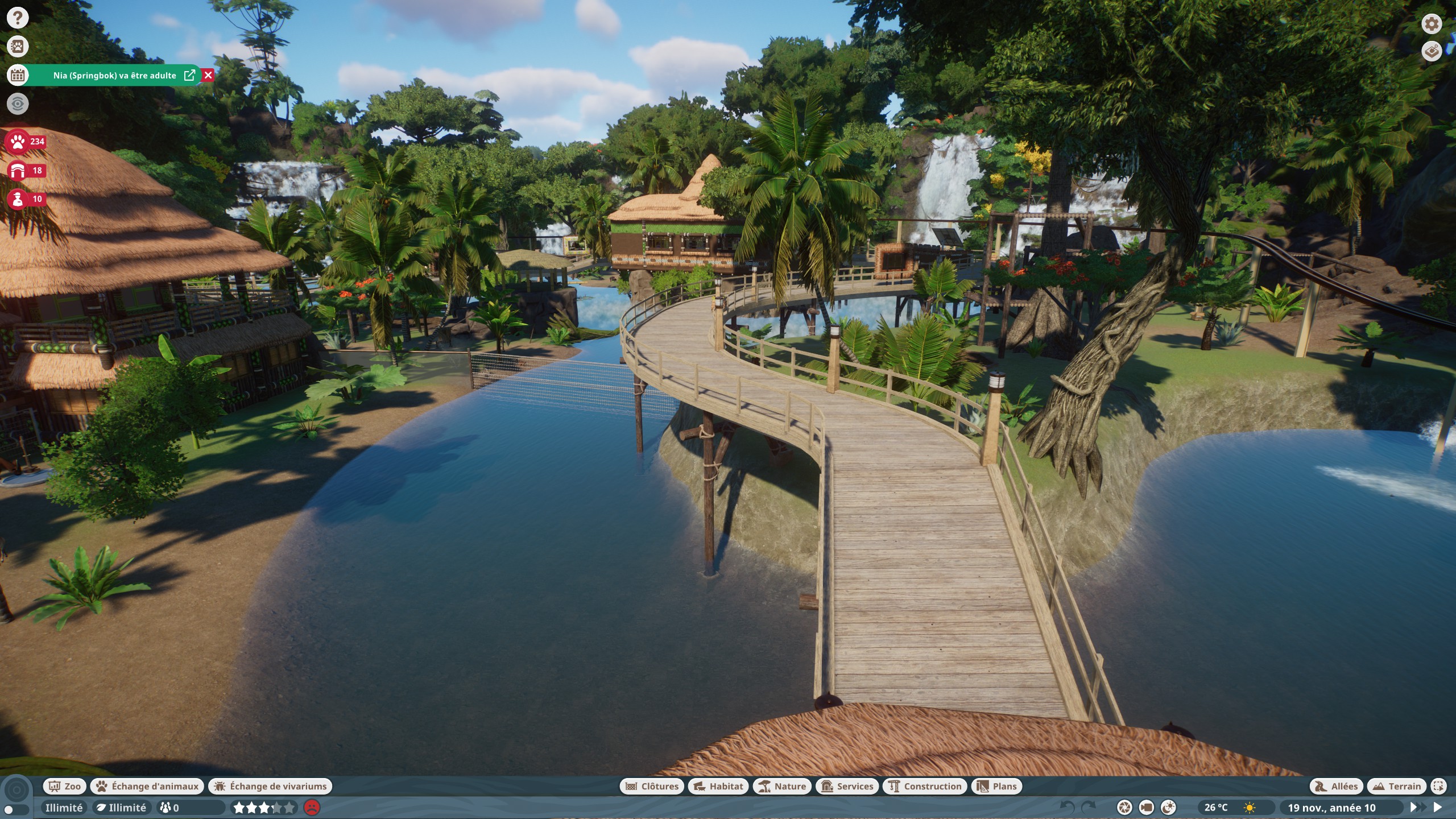
Task: Open the Zoo management menu
Action: (65, 786)
